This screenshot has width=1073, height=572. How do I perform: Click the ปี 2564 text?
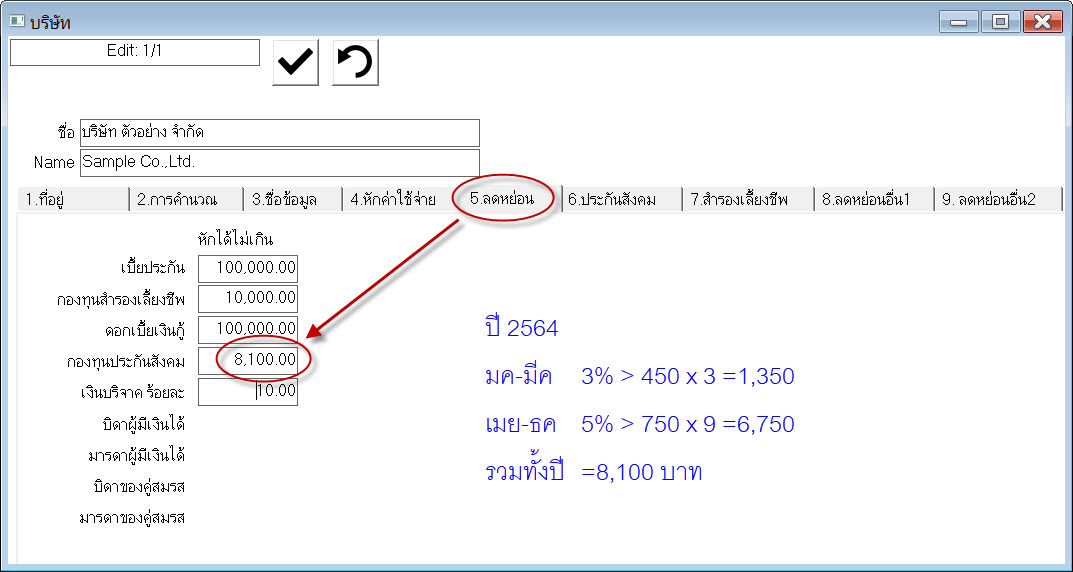coord(521,328)
